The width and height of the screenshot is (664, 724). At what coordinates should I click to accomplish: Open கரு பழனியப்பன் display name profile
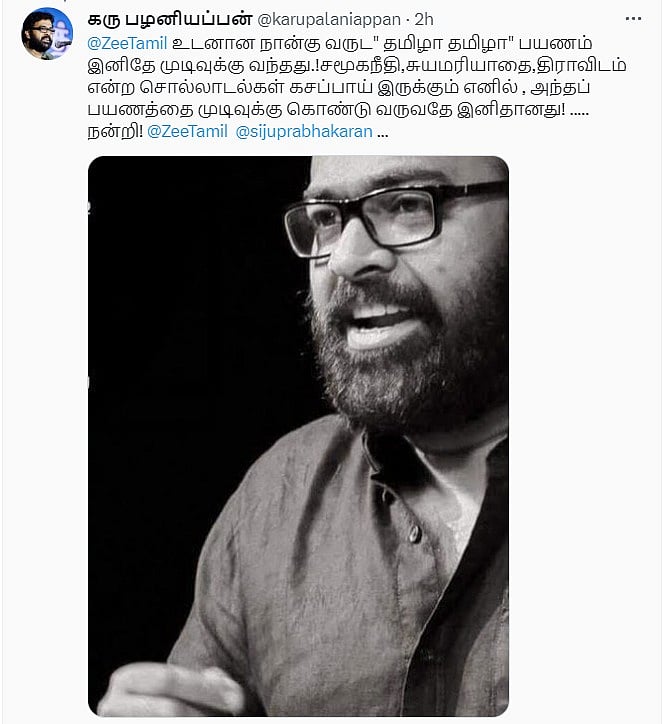(x=170, y=19)
